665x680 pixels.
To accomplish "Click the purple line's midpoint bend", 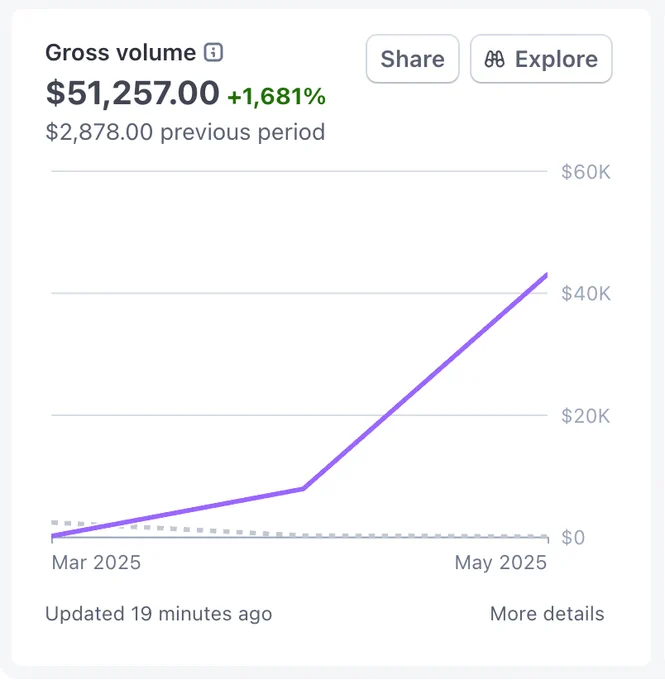I will [303, 489].
